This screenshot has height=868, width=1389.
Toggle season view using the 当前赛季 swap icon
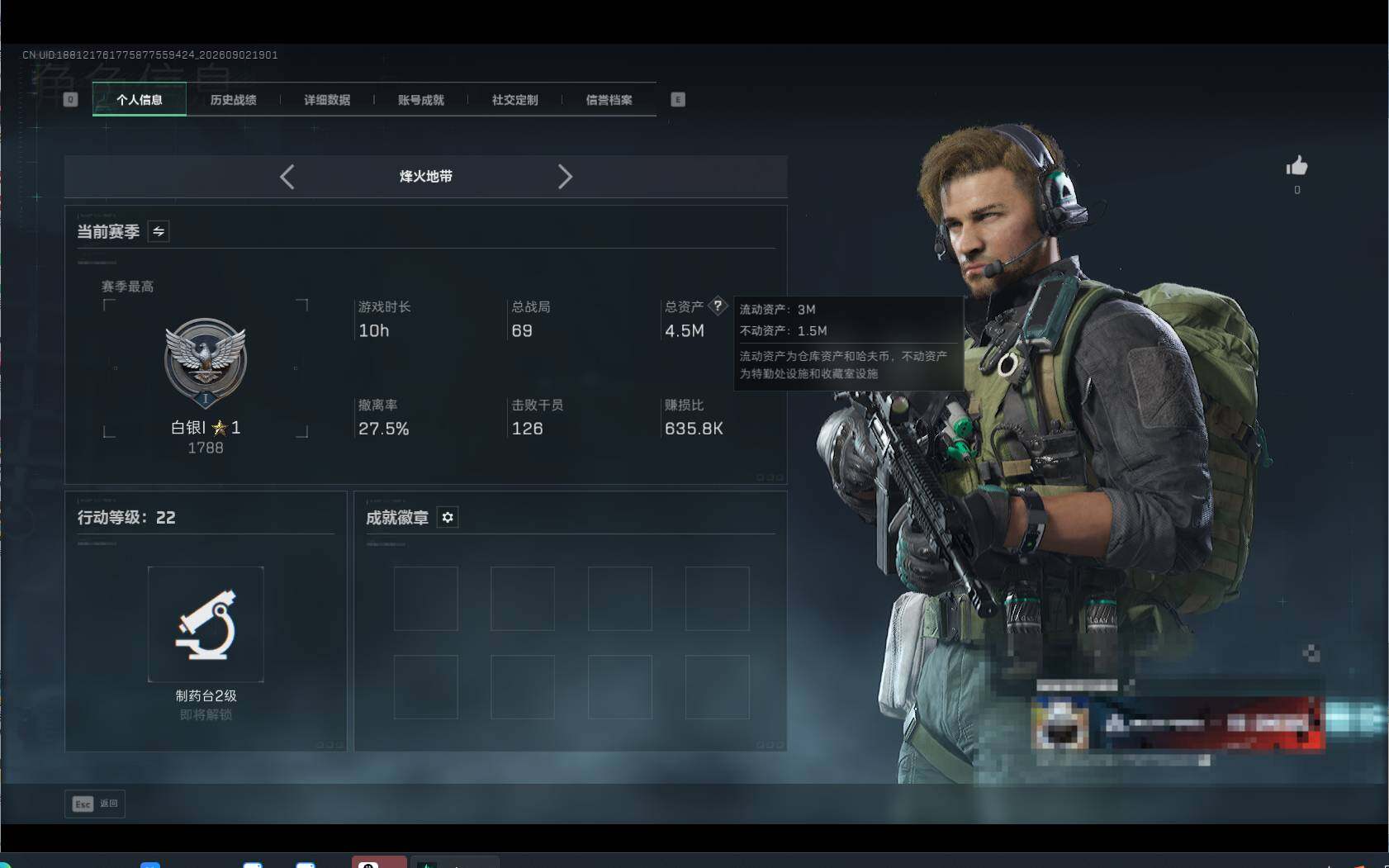[159, 232]
